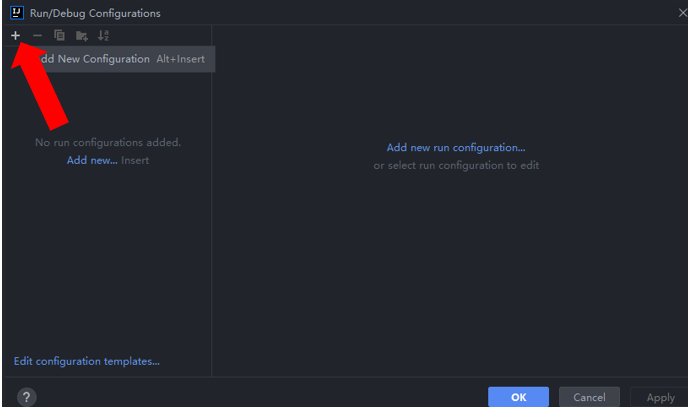Click the "No run configurations added." message
Screen dimensions: 688x410
[108, 142]
